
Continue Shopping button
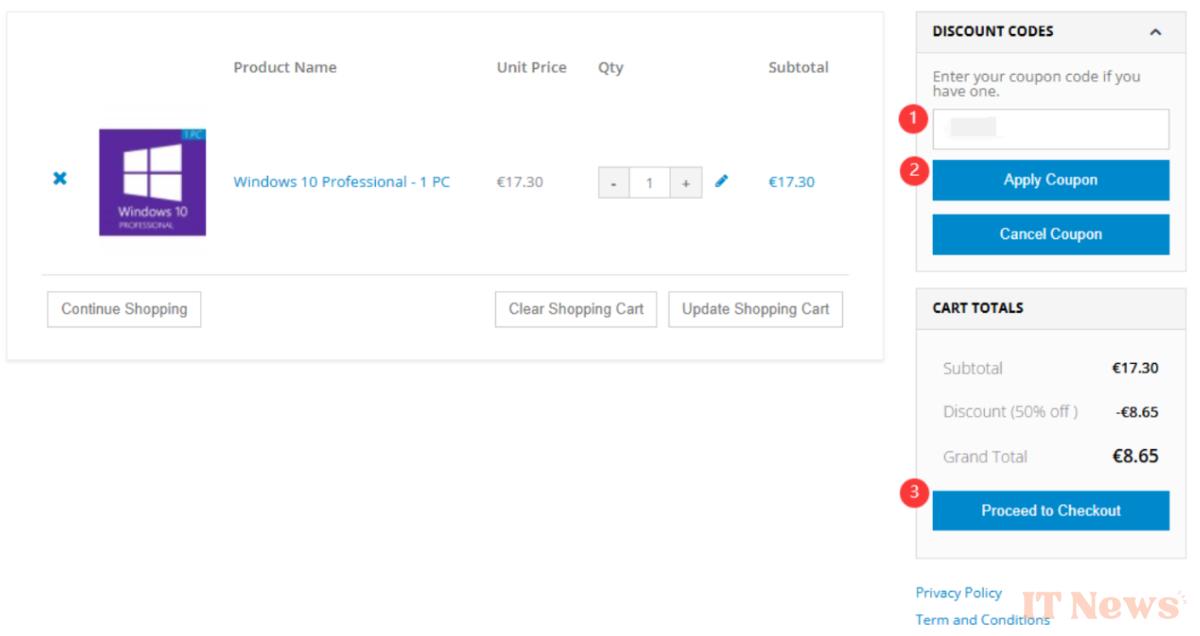coord(124,309)
